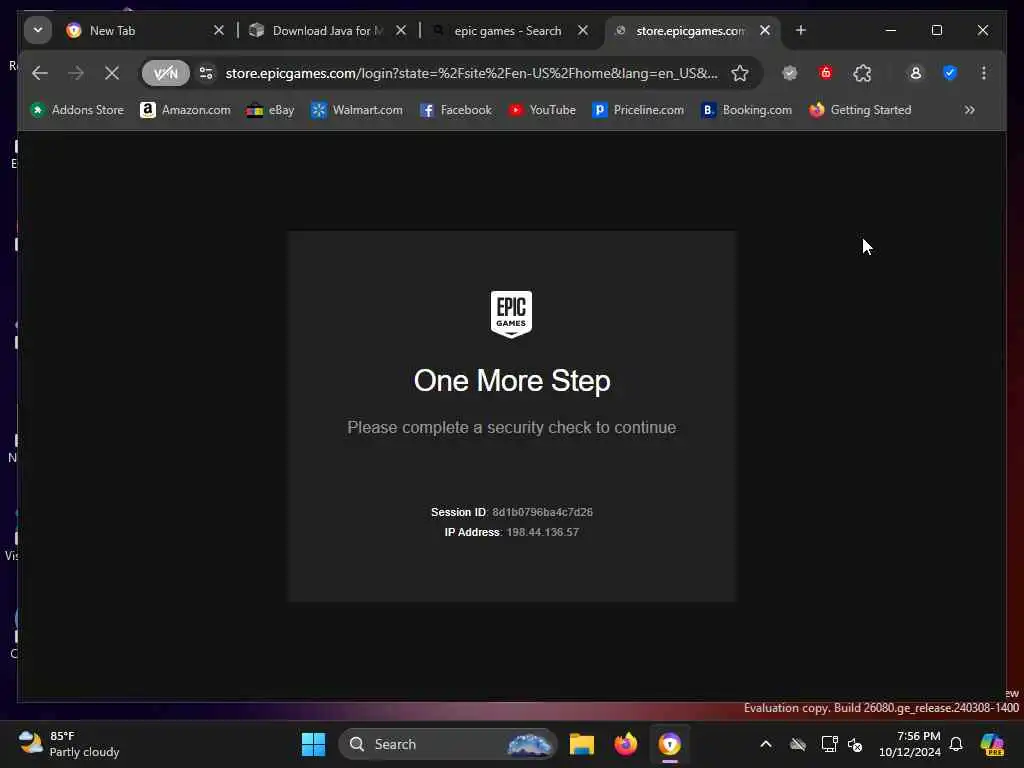Viewport: 1024px width, 768px height.
Task: Open the Copilot preview taskbar icon
Action: (x=992, y=744)
